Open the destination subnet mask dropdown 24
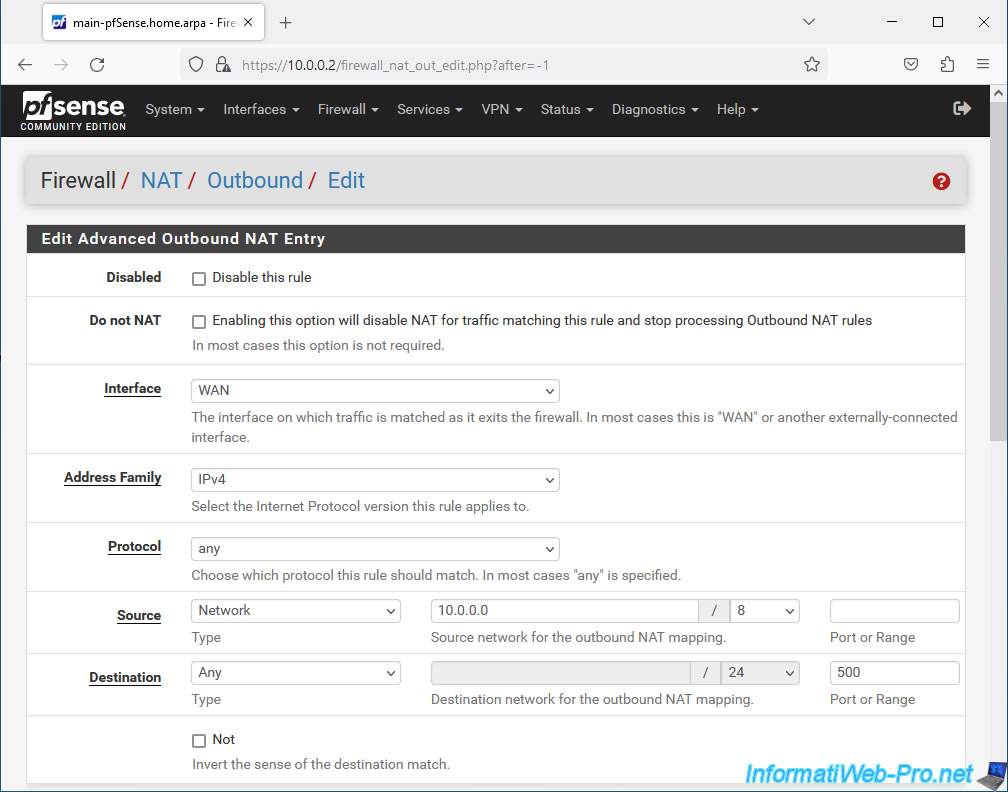The width and height of the screenshot is (1008, 792). pos(760,673)
